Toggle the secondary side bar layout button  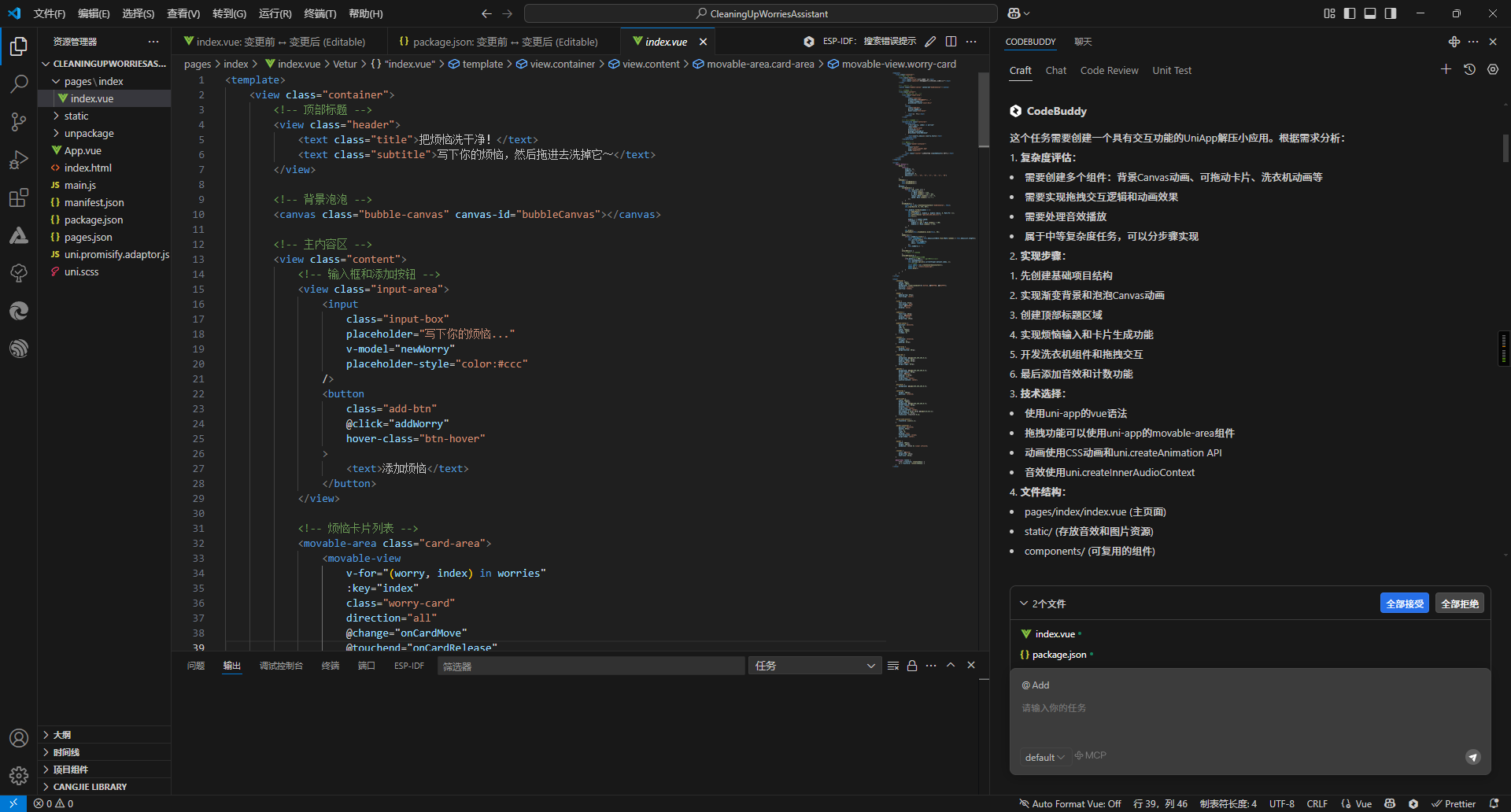click(1391, 13)
